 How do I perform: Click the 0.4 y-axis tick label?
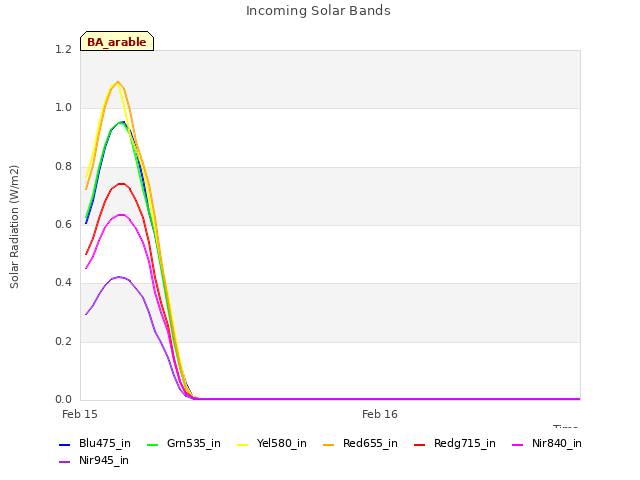tap(64, 282)
